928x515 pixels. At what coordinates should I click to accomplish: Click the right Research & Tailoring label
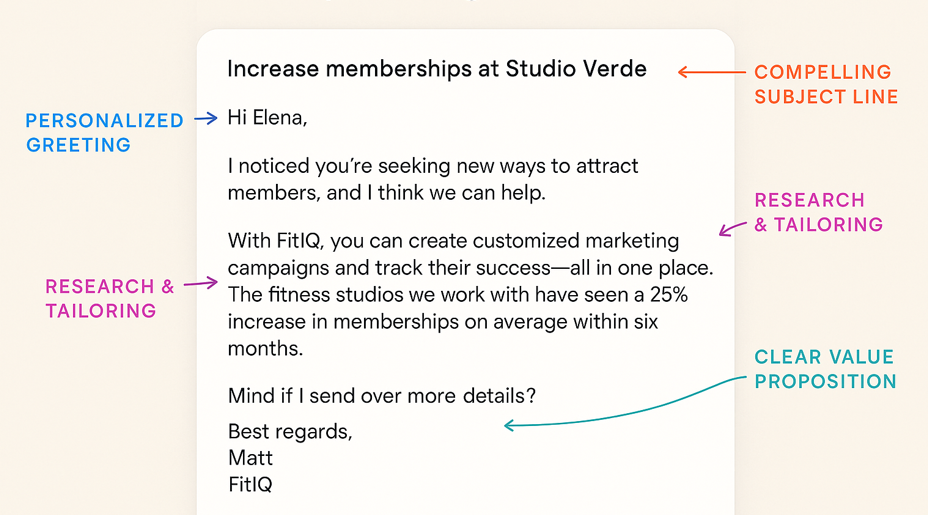819,213
